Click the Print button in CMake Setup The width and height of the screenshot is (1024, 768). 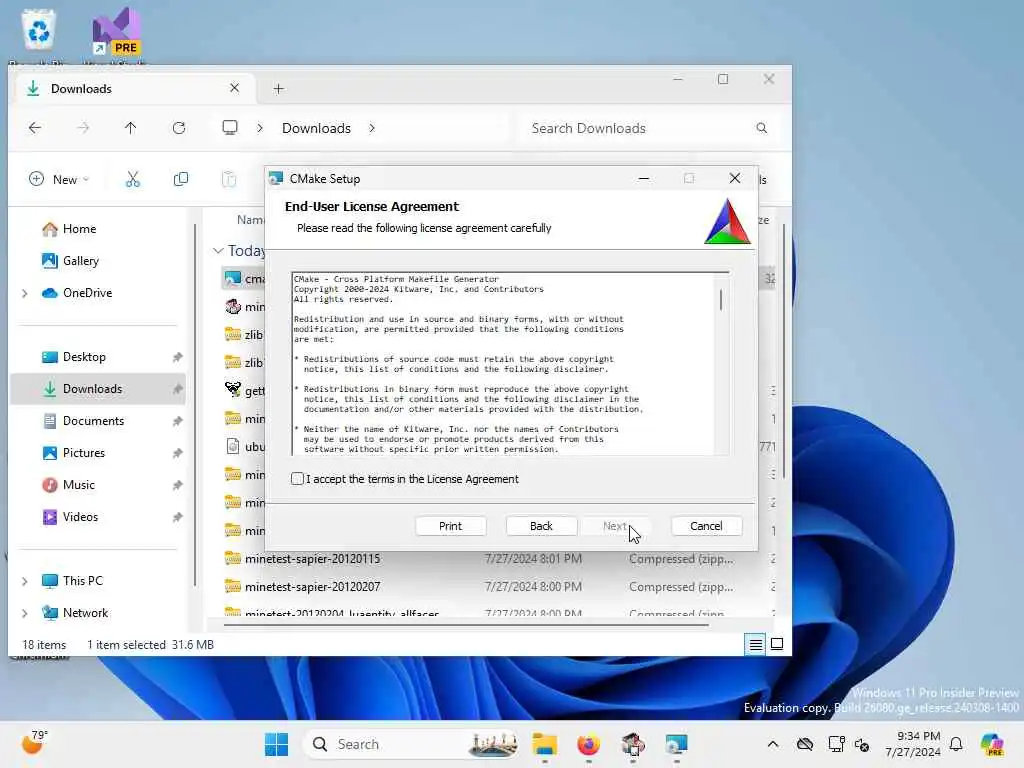[x=450, y=526]
